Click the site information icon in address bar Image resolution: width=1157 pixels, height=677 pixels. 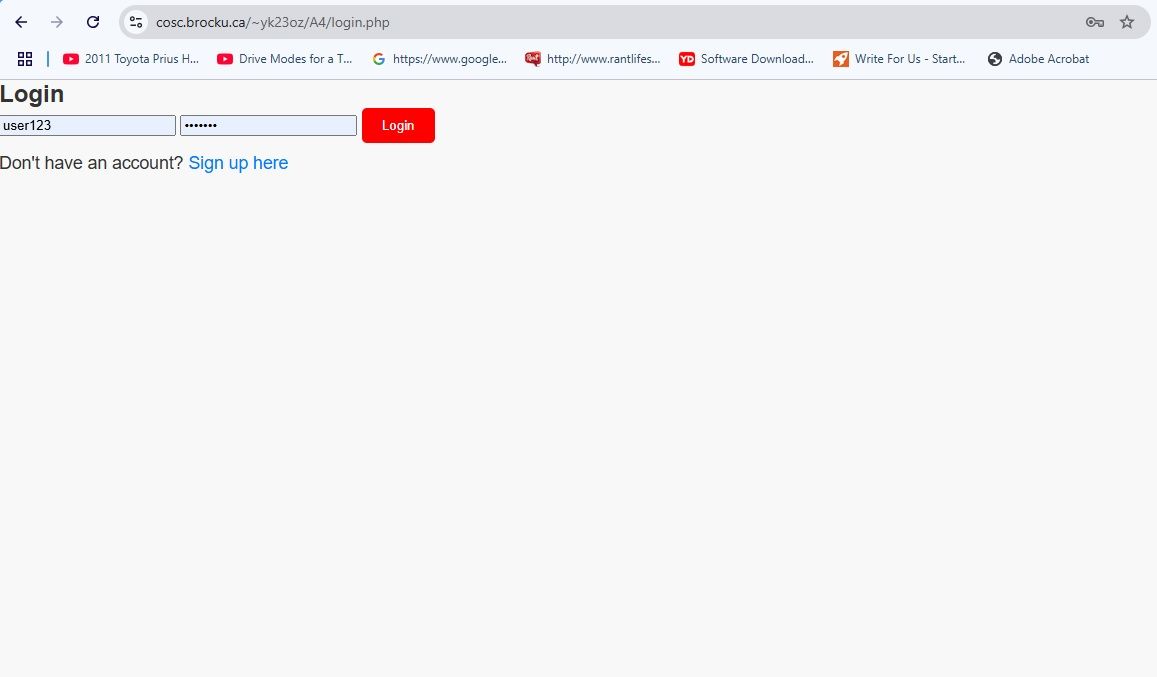[x=135, y=22]
